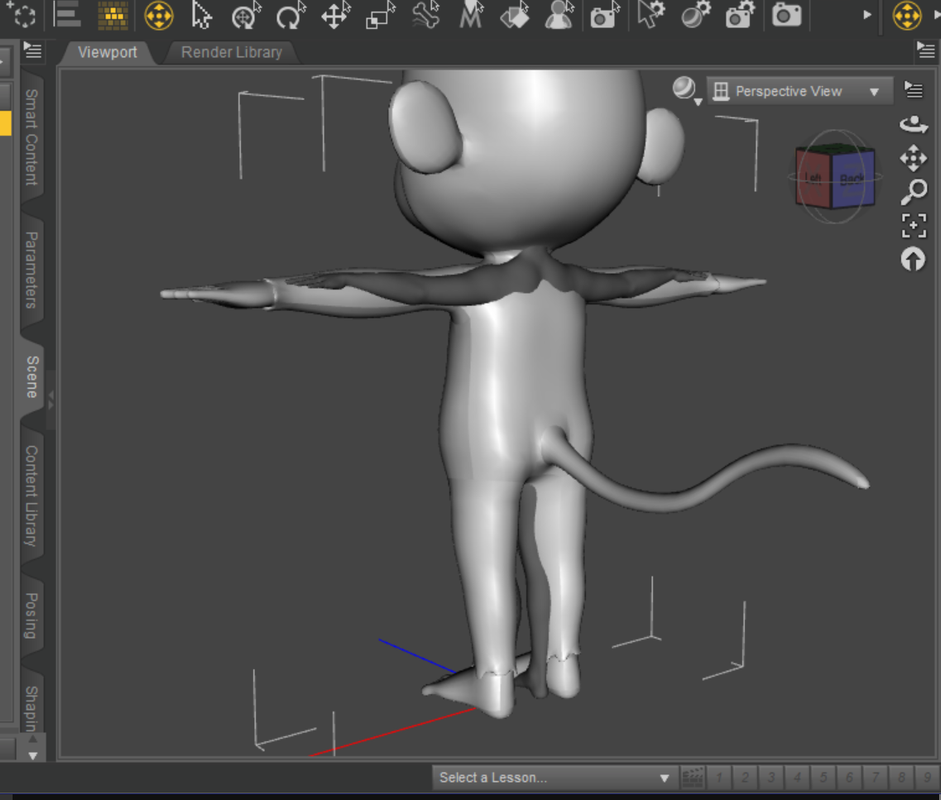Open the viewport options menu icon
Screen dimensions: 941x800
[x=913, y=91]
